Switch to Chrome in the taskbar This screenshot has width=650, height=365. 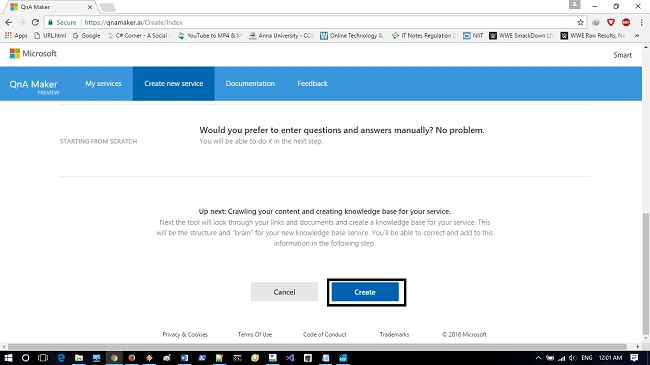click(x=114, y=358)
